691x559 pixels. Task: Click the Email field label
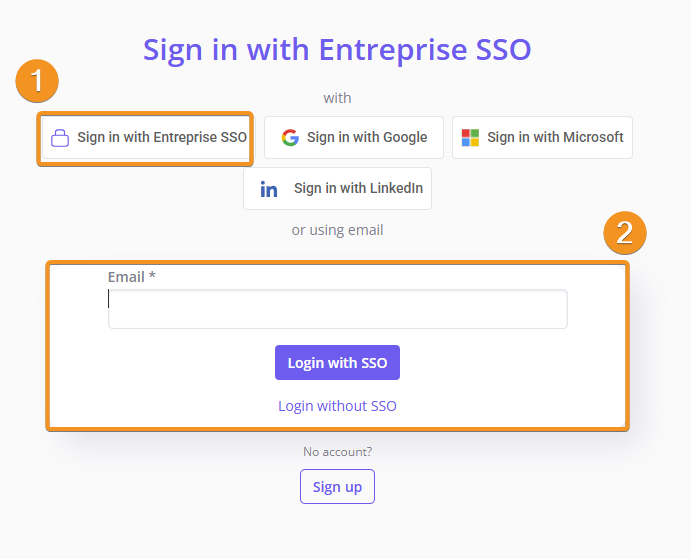click(126, 277)
